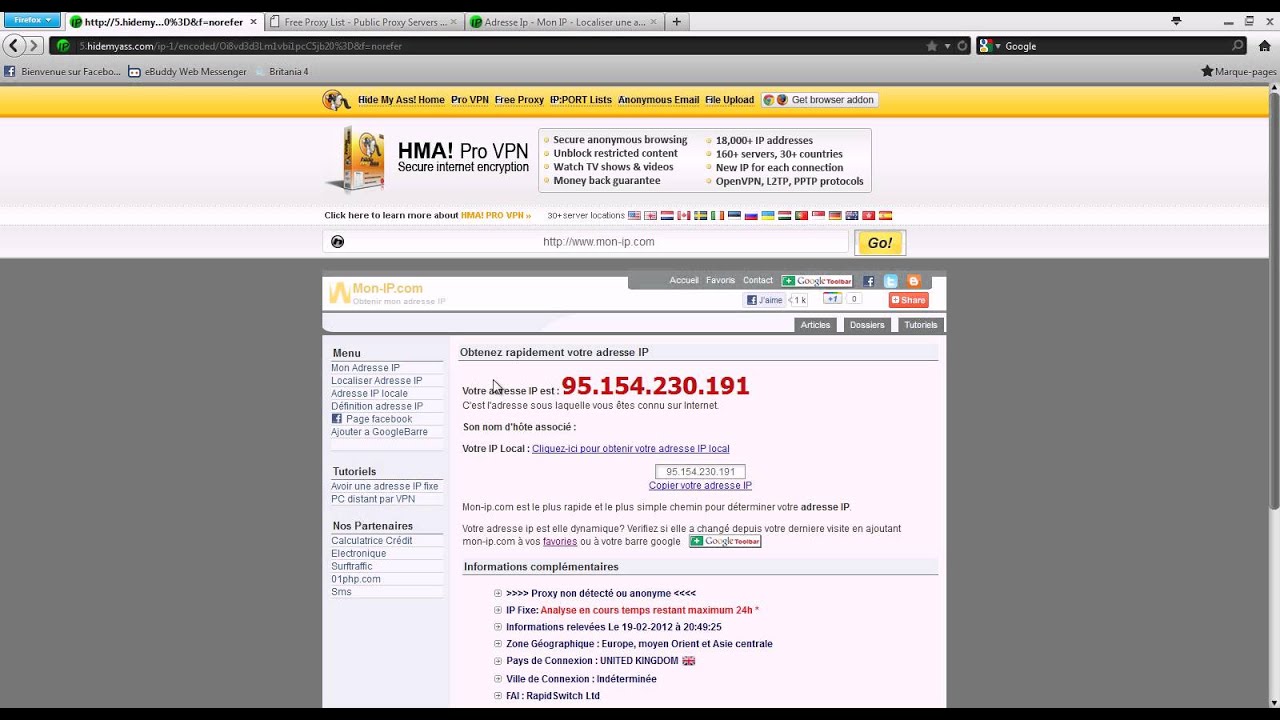The width and height of the screenshot is (1280, 720).
Task: Click the Facebook icon in Mon-IP header
Action: coord(868,281)
